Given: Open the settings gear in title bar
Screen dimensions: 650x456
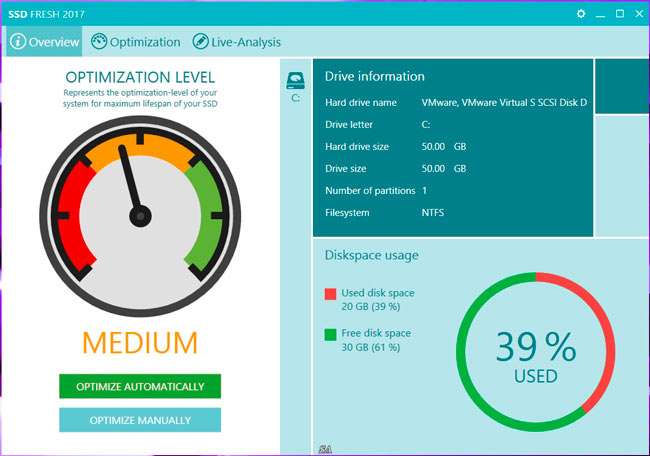Looking at the screenshot, I should coord(581,14).
